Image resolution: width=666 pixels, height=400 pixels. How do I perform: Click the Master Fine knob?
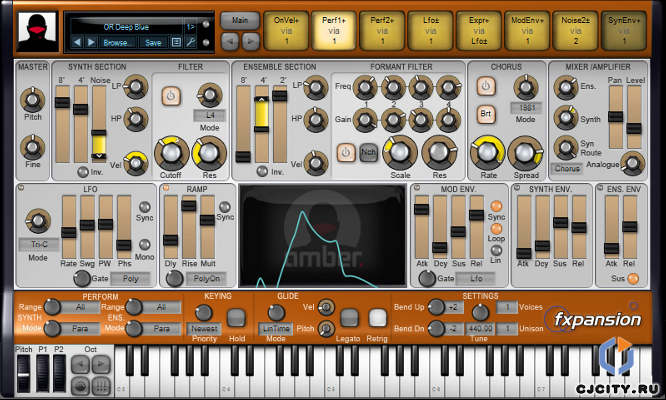(33, 147)
